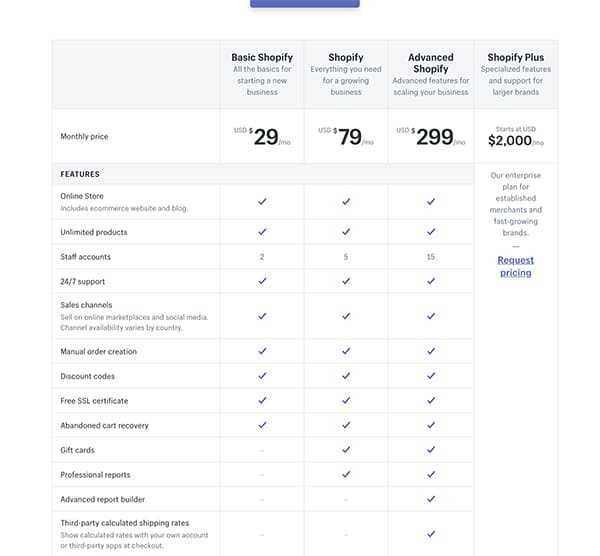600x556 pixels.
Task: Click Shopify plan Professional reports checkmark
Action: pos(346,475)
